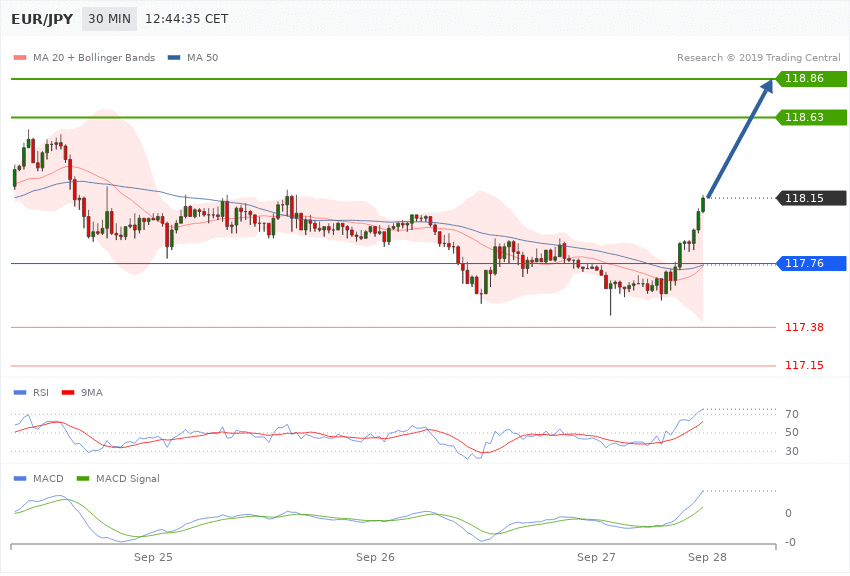Viewport: 850px width, 576px height.
Task: Click the 12:44:35 CET timestamp
Action: tap(186, 19)
